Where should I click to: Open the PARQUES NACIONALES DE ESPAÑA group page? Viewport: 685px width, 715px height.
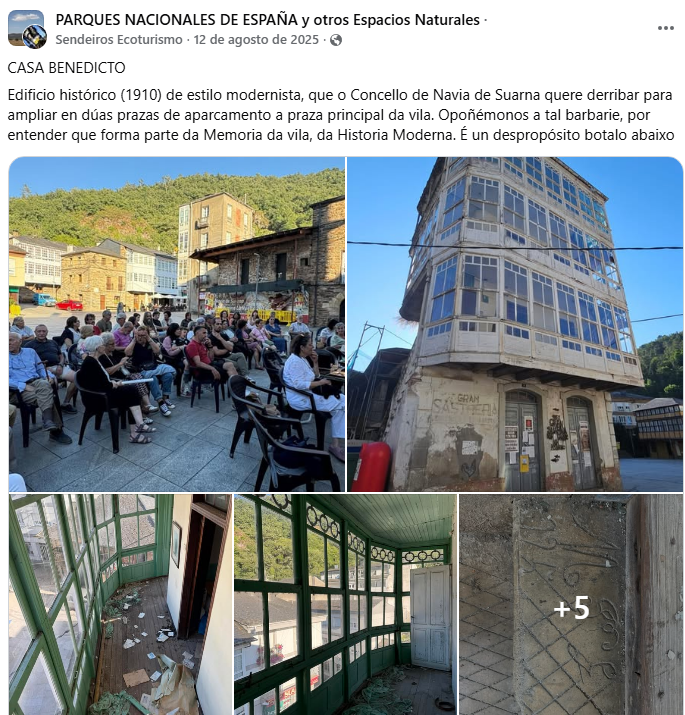268,20
